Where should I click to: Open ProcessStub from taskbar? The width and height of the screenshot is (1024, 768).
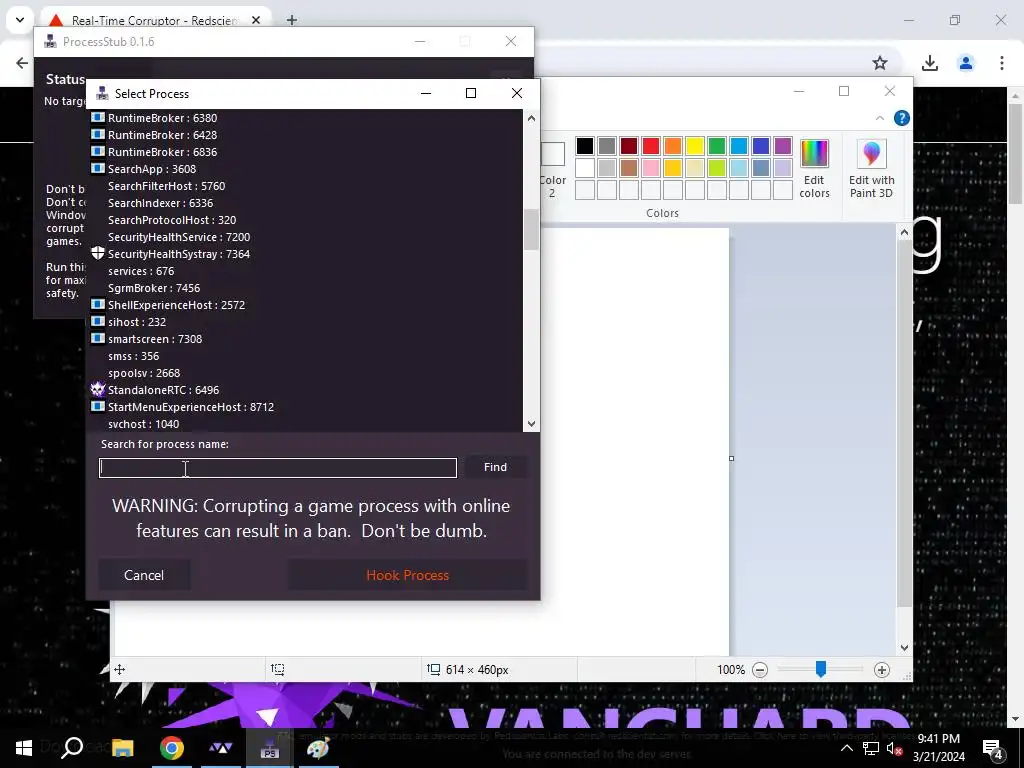pyautogui.click(x=270, y=748)
